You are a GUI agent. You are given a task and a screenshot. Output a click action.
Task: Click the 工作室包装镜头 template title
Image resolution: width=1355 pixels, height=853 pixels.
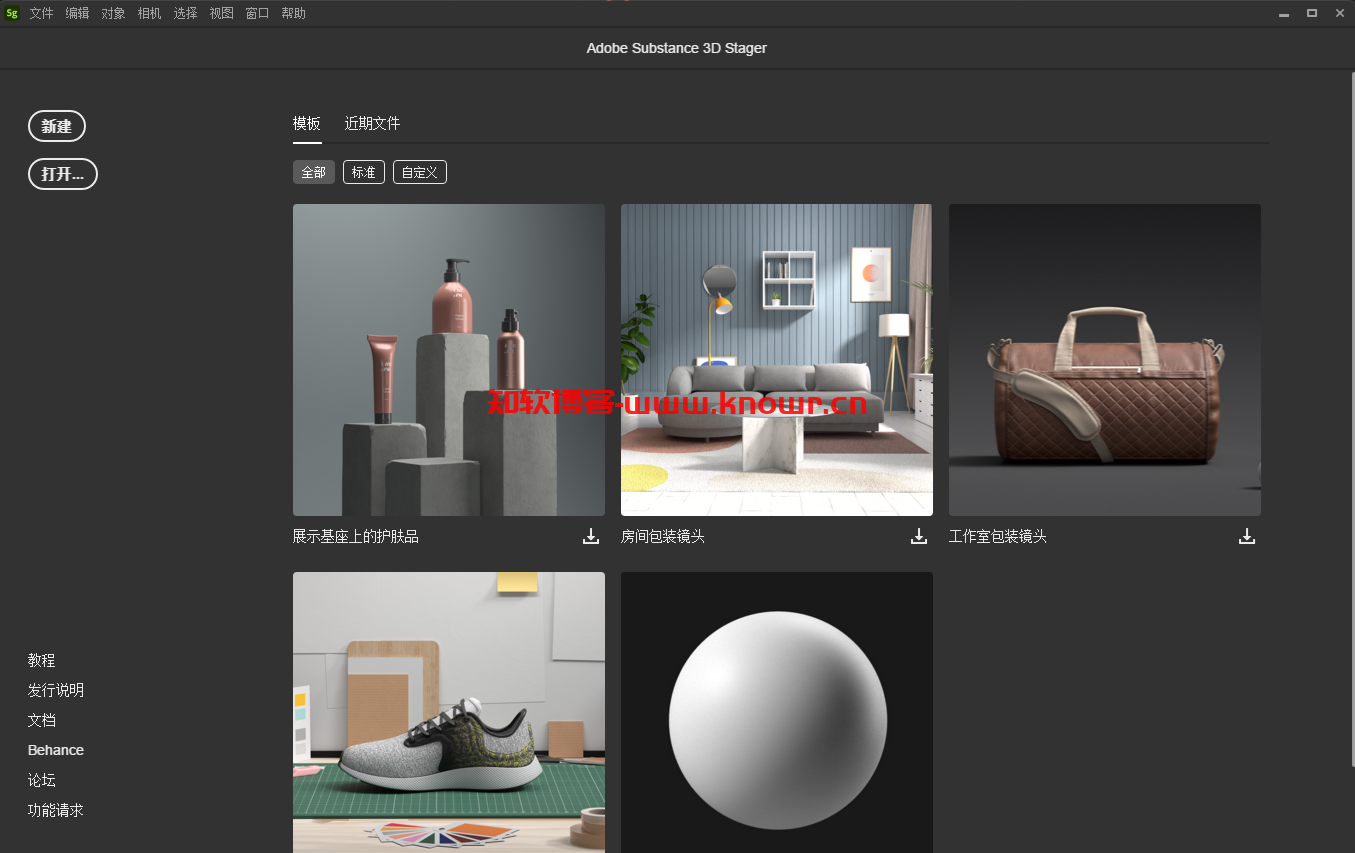[998, 537]
